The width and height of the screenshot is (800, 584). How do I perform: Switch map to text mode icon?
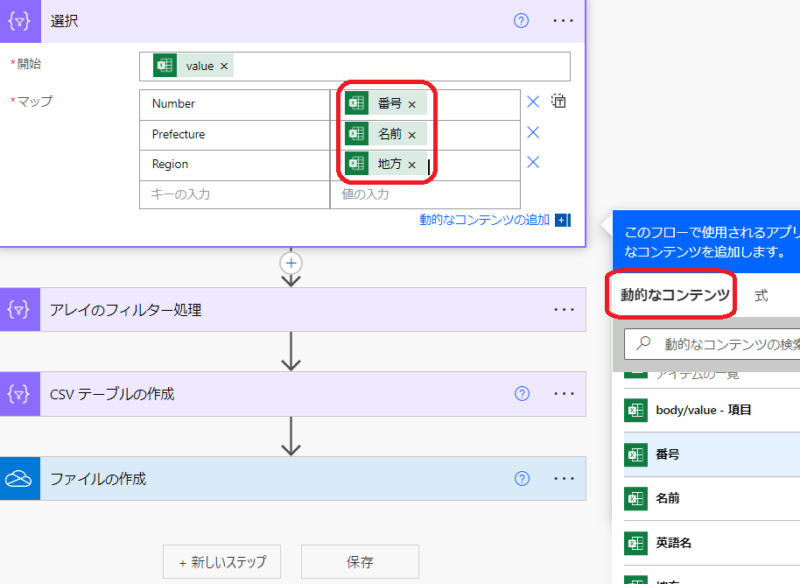tap(560, 102)
